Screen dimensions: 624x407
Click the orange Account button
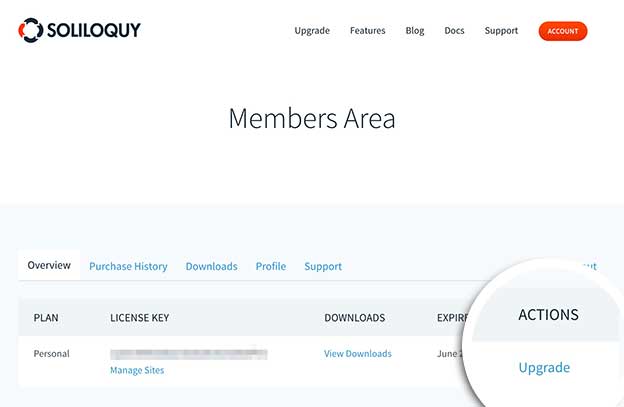[x=563, y=31]
